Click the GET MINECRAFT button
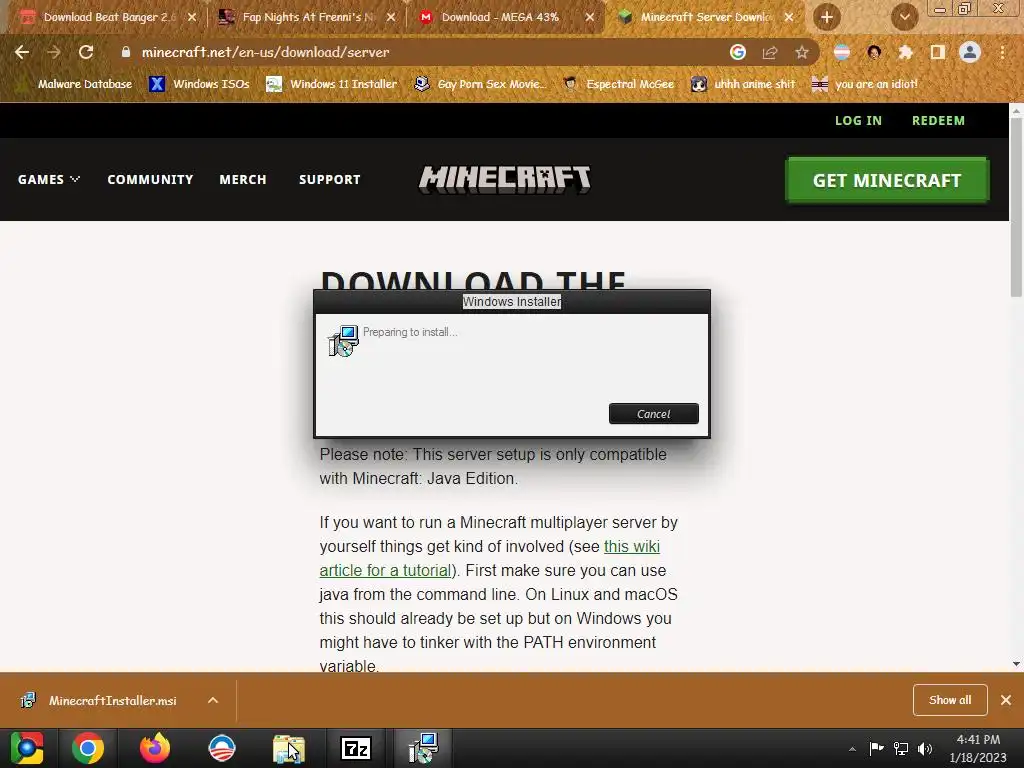 887,180
